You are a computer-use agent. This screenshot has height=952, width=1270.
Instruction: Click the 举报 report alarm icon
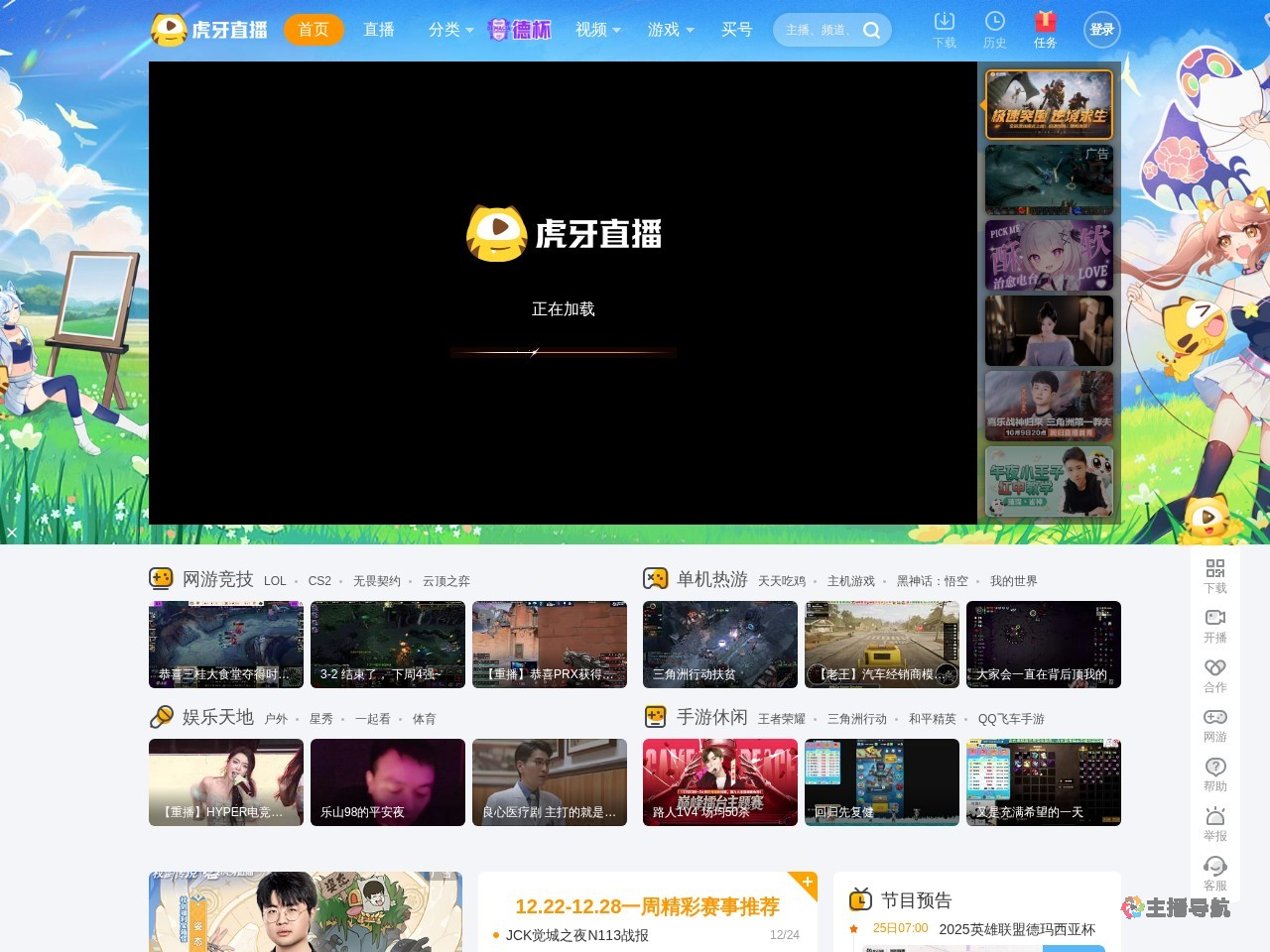pos(1214,816)
